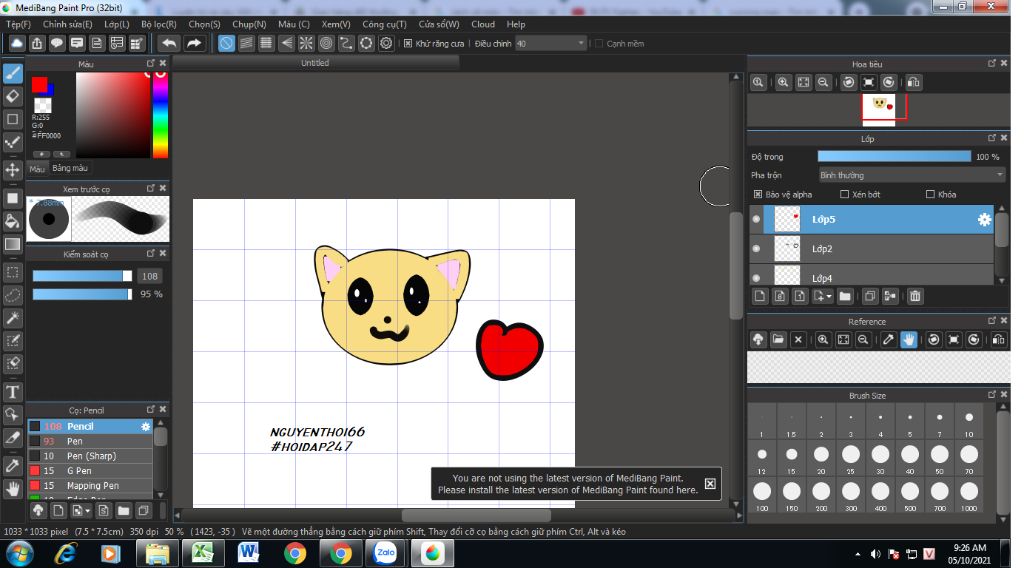This screenshot has height=568, width=1024.
Task: Hide the Lớp2 layer
Action: coord(756,249)
